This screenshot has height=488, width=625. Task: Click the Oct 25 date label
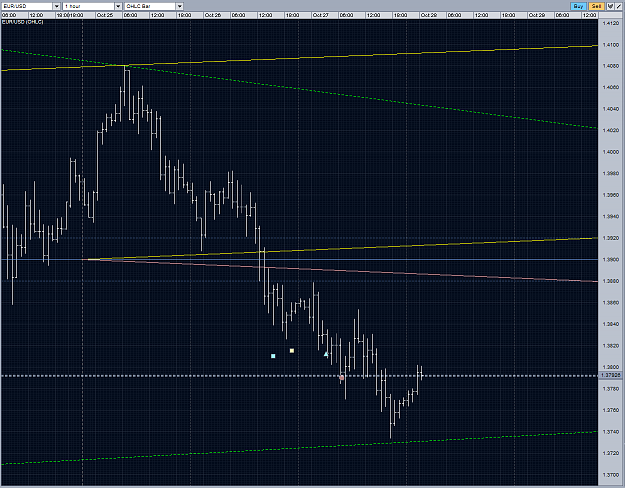coord(104,15)
